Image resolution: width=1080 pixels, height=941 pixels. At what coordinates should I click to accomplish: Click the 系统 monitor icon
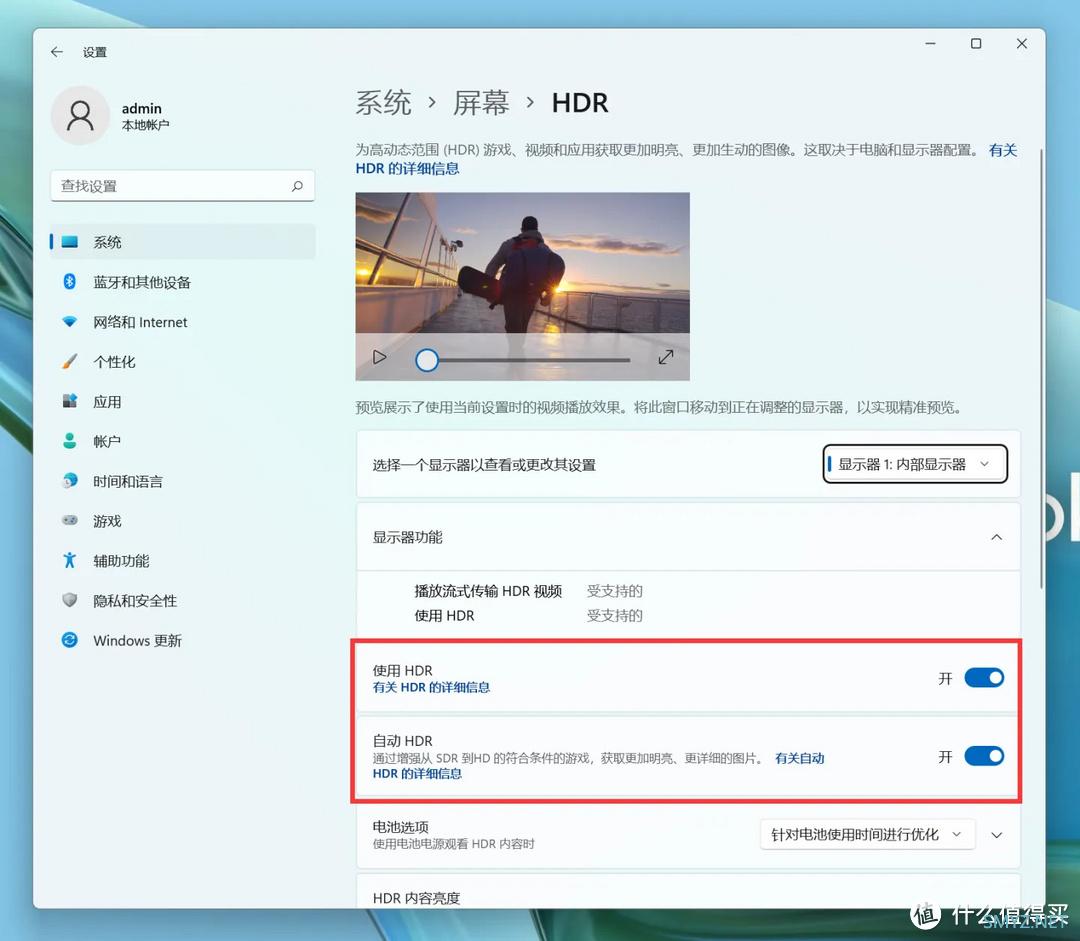[x=70, y=242]
